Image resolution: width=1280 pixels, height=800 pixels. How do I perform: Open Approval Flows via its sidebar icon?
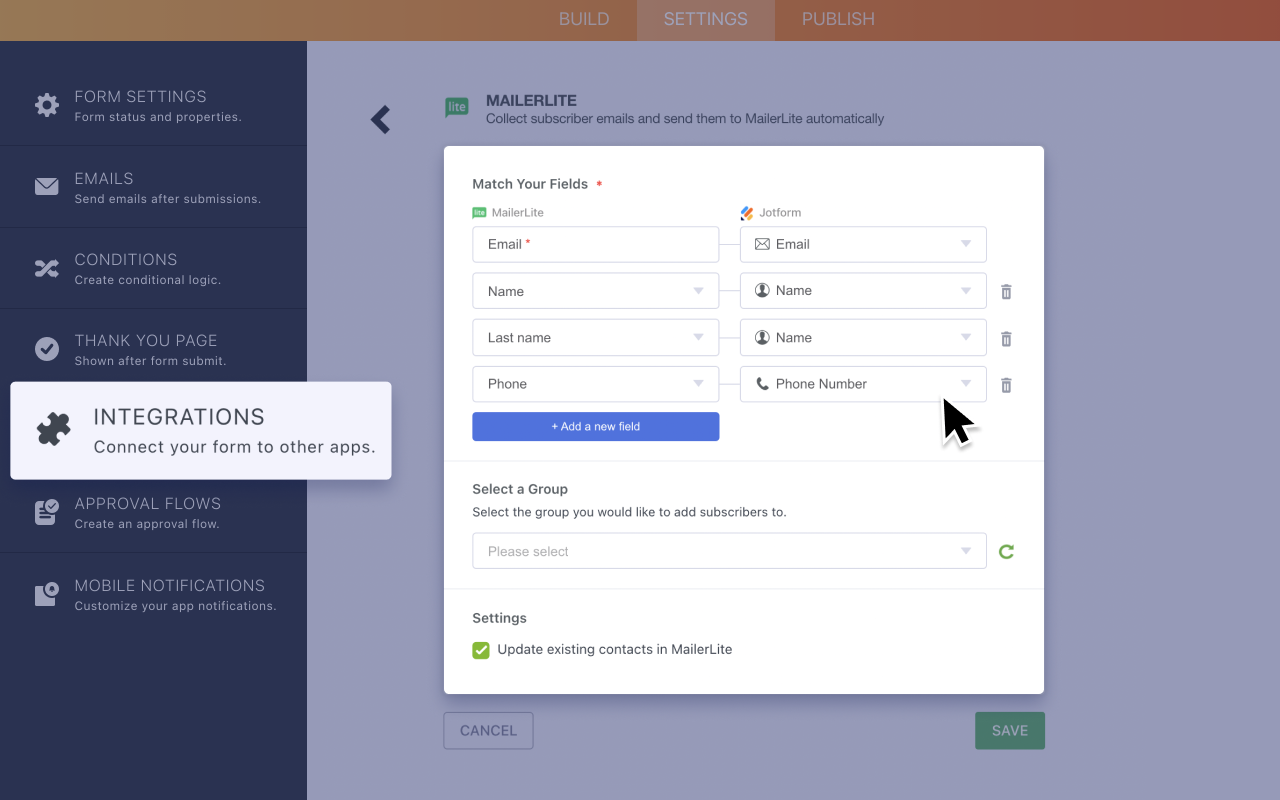(46, 512)
